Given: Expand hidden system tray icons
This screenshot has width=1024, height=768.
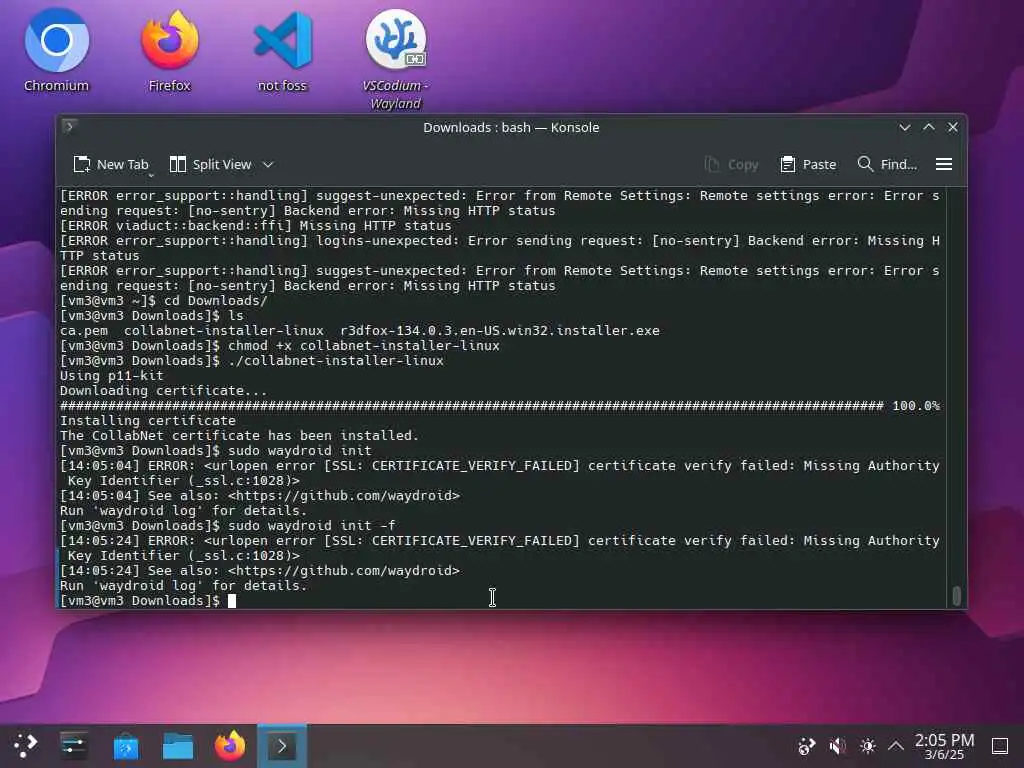Looking at the screenshot, I should (896, 746).
